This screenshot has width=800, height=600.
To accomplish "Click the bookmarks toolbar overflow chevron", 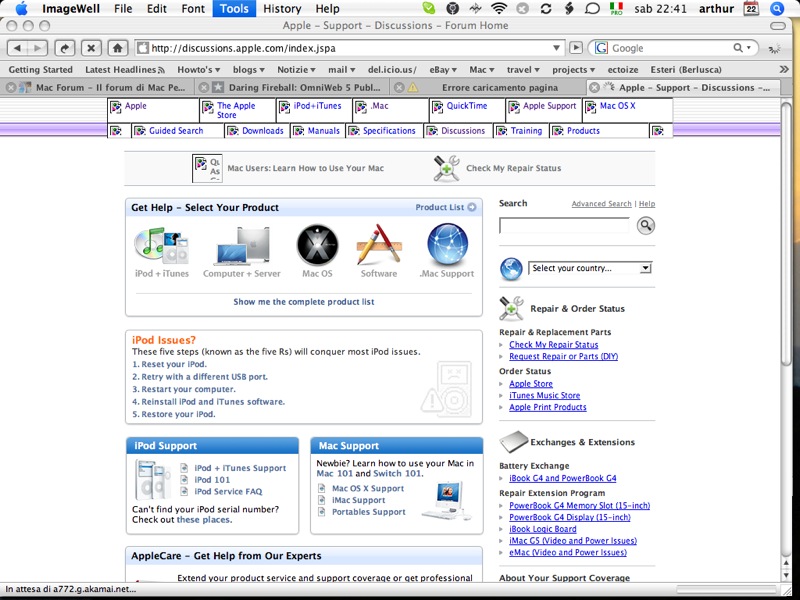I will click(x=784, y=69).
